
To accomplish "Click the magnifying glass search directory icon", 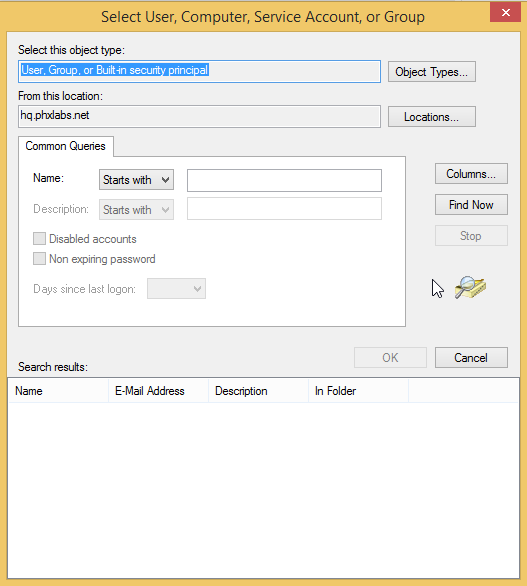I will click(470, 287).
